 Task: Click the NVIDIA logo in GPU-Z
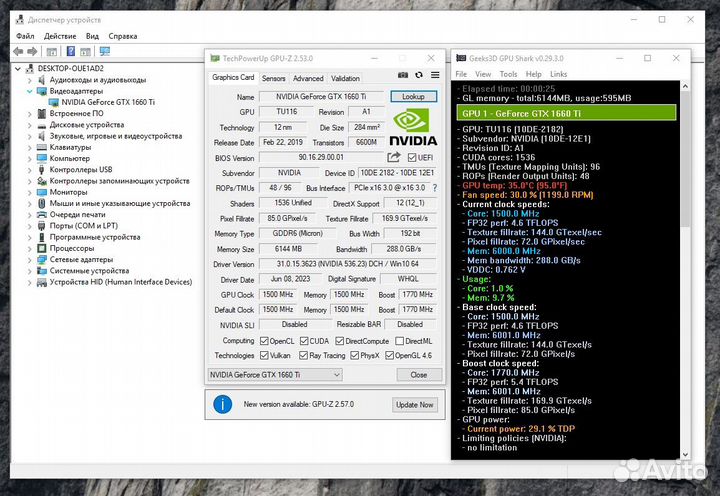413,127
